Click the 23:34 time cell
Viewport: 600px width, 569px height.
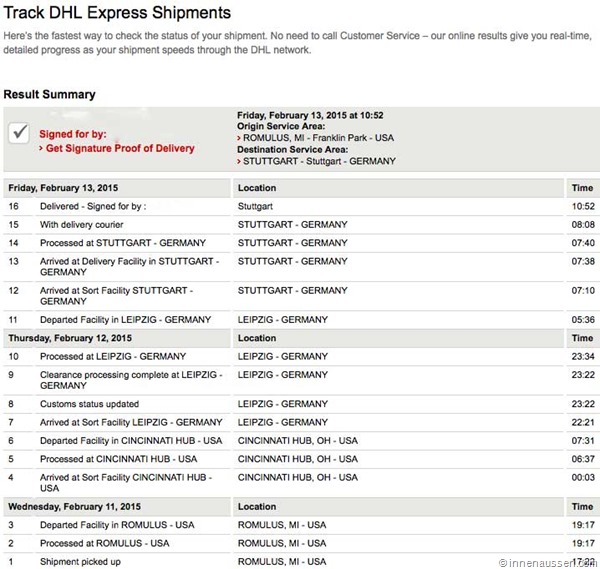click(583, 356)
